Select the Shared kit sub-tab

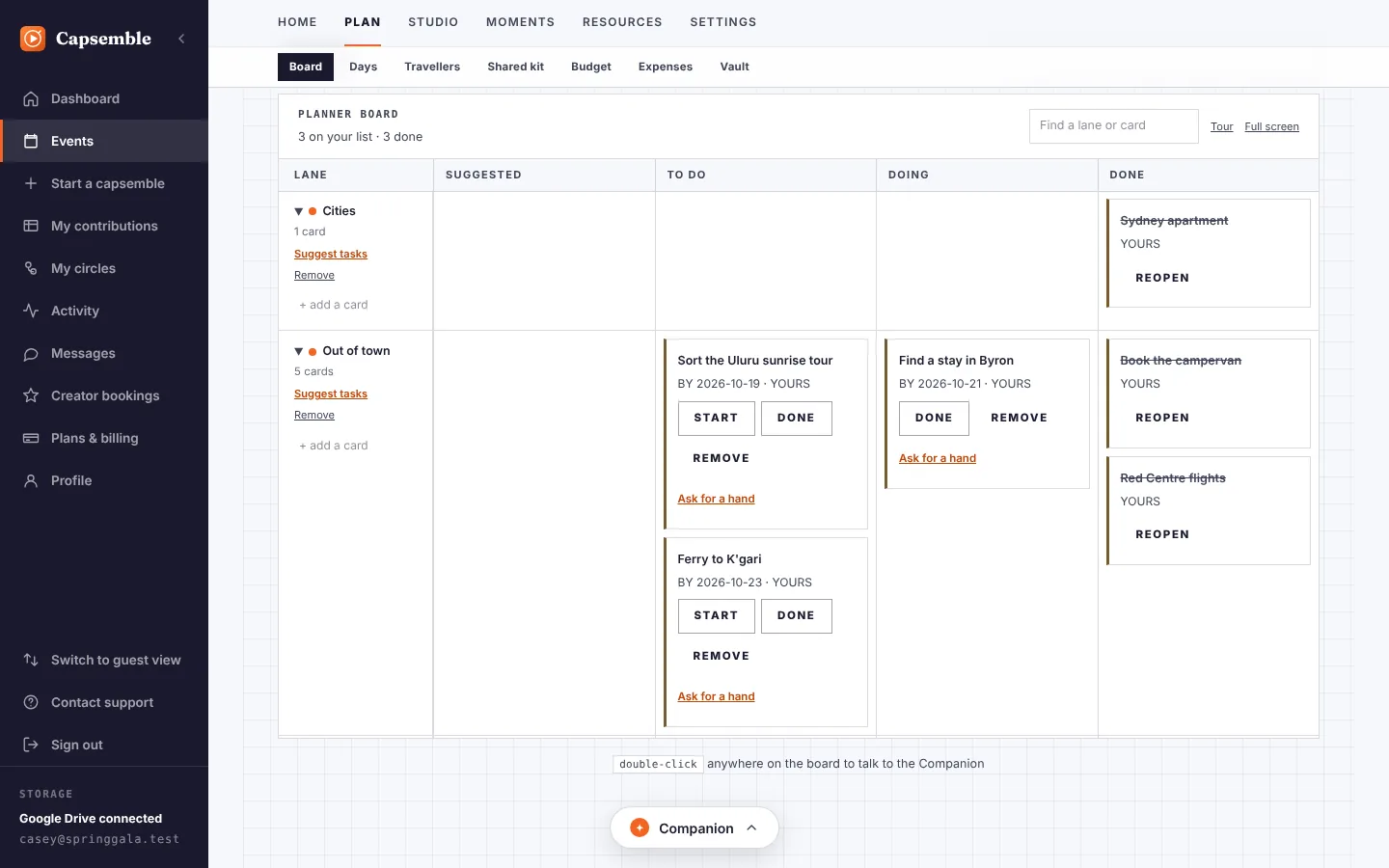516,67
